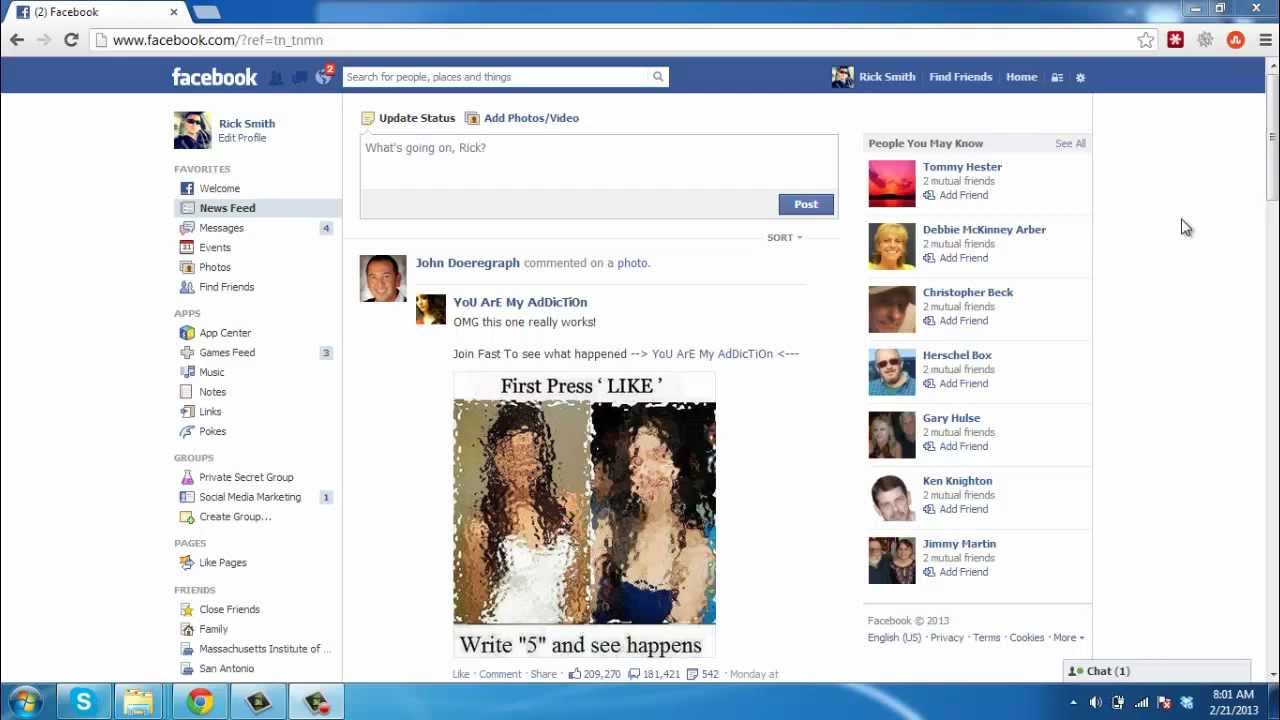Select News Feed in Favorites
This screenshot has height=720, width=1280.
click(x=257, y=208)
